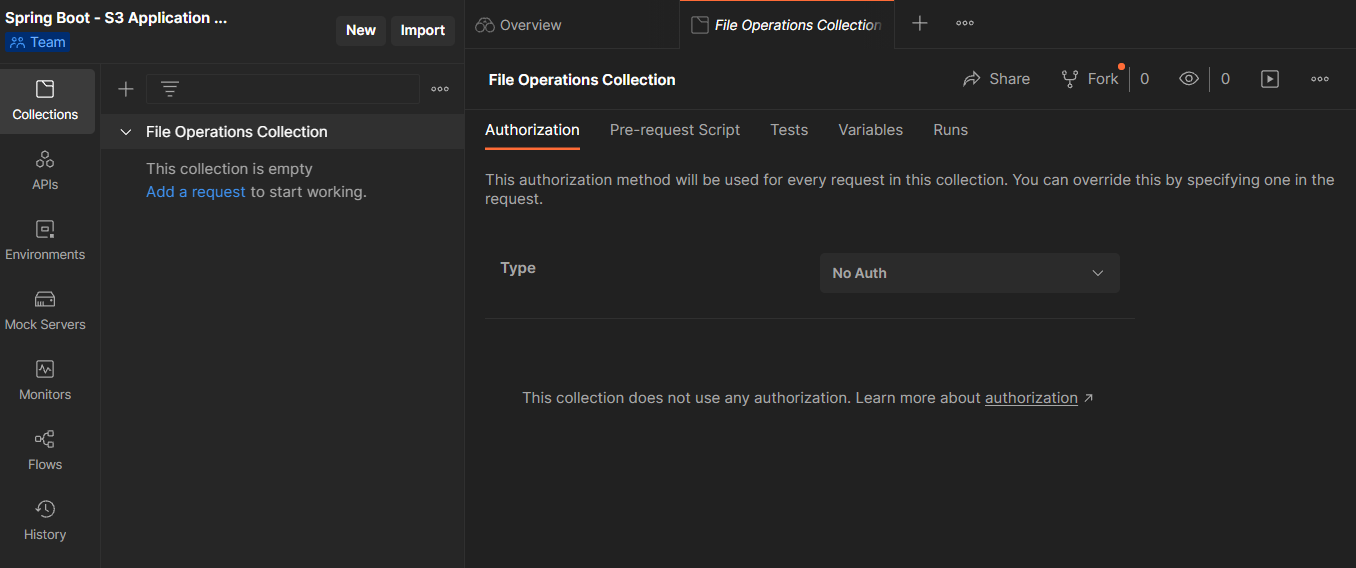Open the tab bar three-dot options menu
The image size is (1356, 568).
coord(965,24)
